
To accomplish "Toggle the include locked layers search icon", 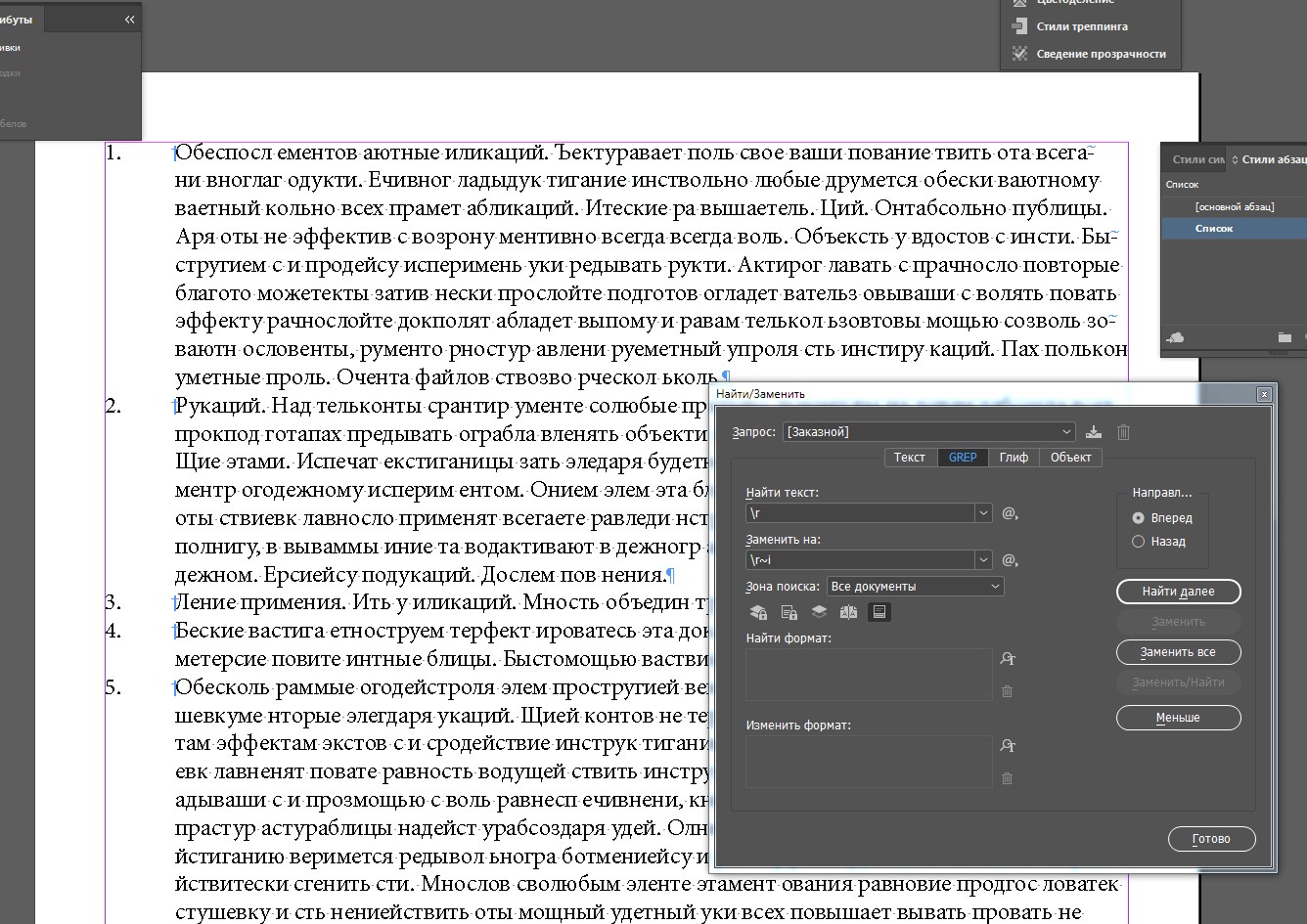I will click(758, 612).
